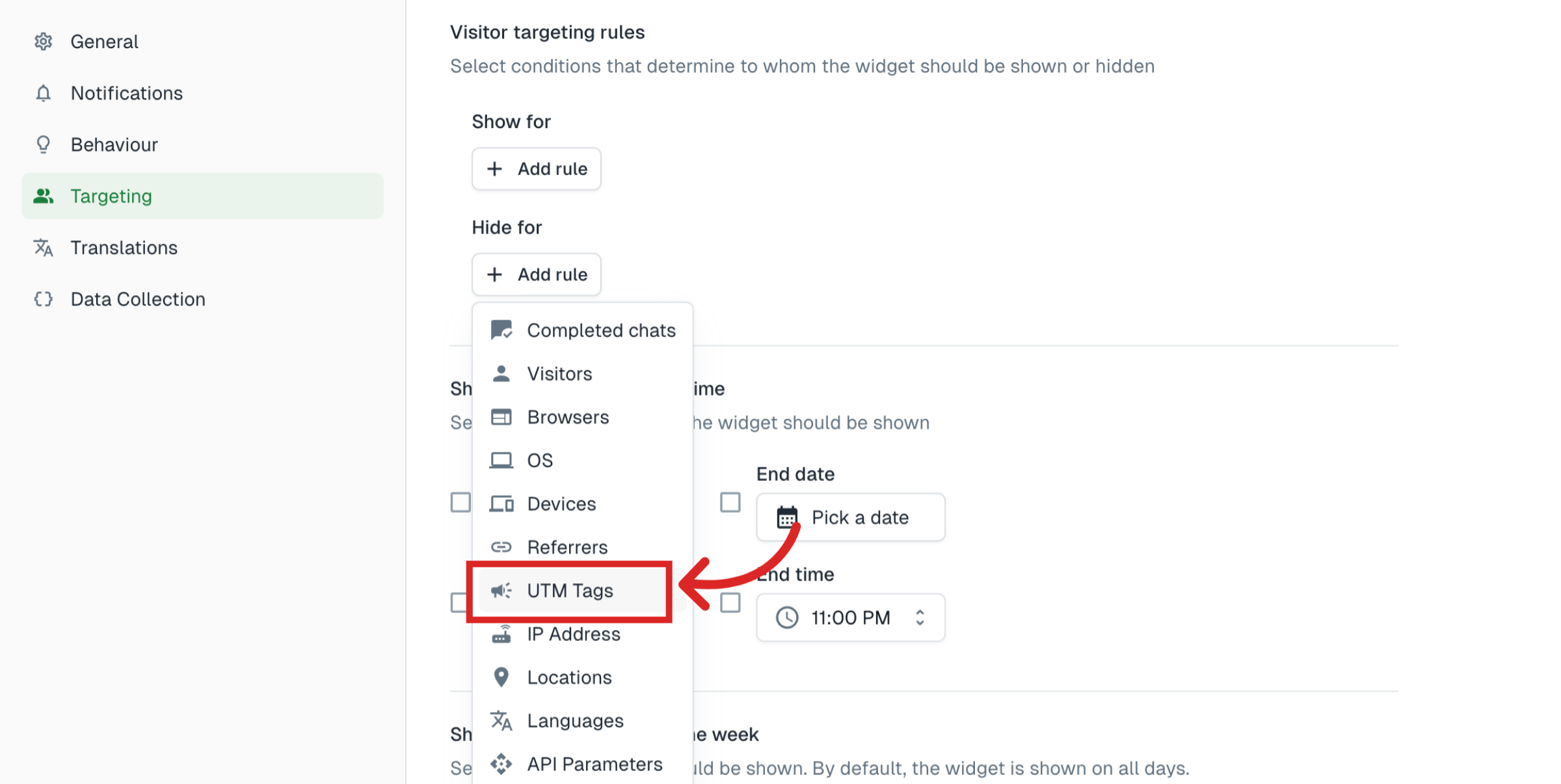
Task: Click the UTM Tags megaphone icon
Action: coord(501,590)
